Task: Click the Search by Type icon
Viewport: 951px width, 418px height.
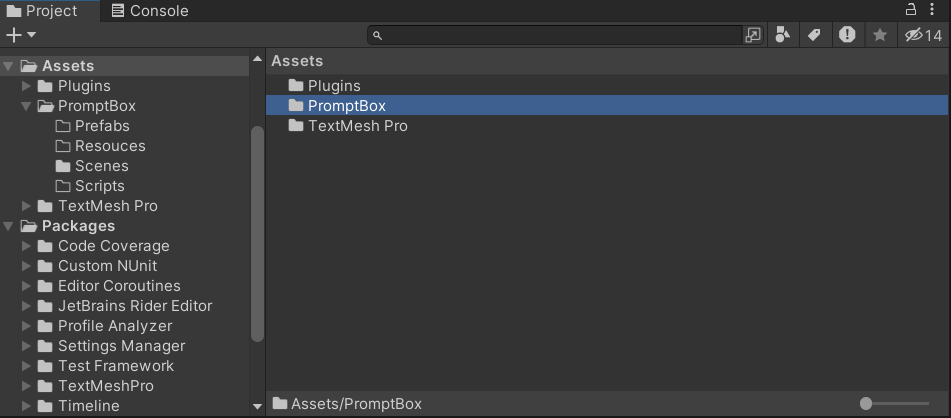Action: 783,35
